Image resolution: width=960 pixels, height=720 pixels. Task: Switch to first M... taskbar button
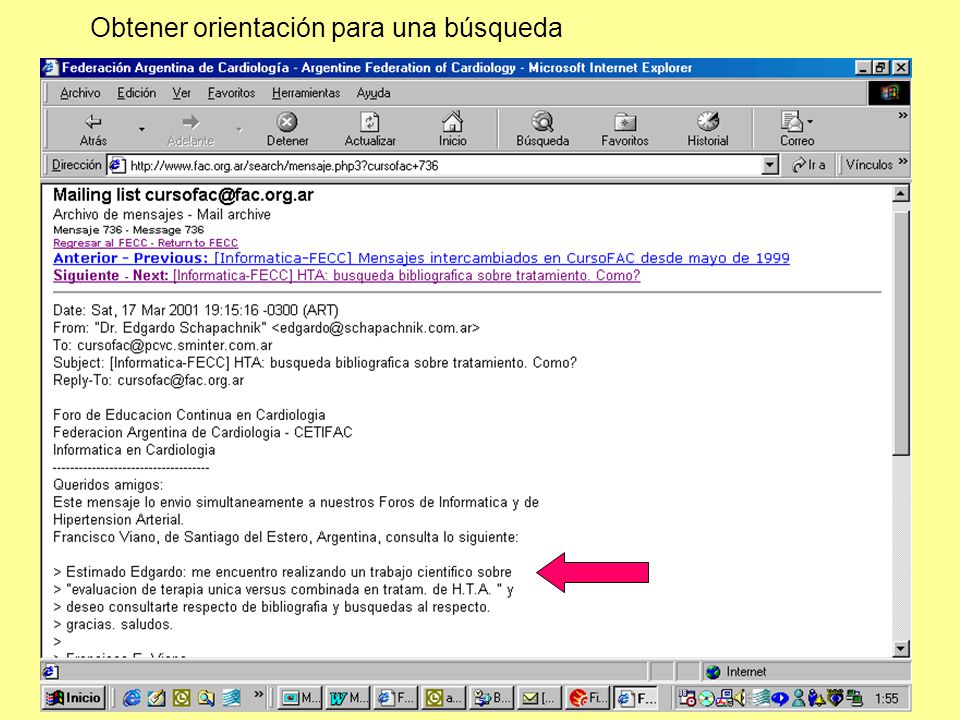coord(300,698)
